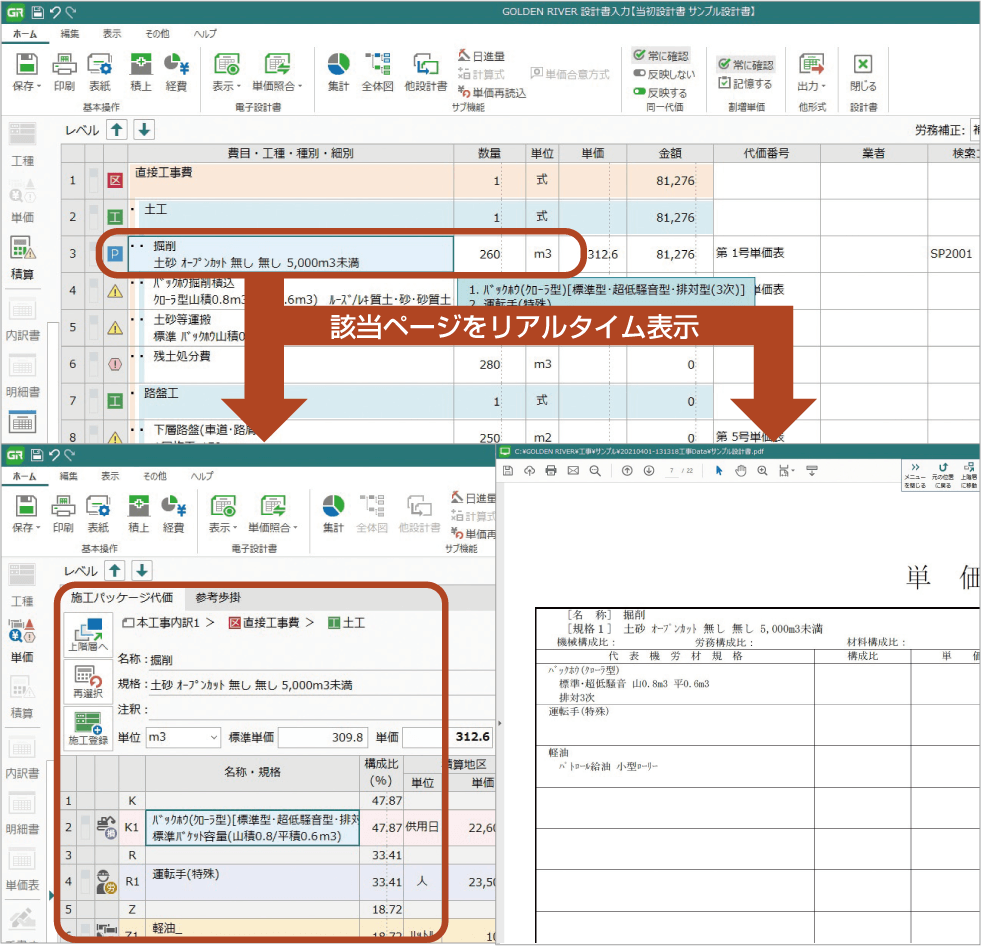The width and height of the screenshot is (981, 946).
Task: Toggle 常に確認 in the 同一代価 group
Action: click(661, 56)
